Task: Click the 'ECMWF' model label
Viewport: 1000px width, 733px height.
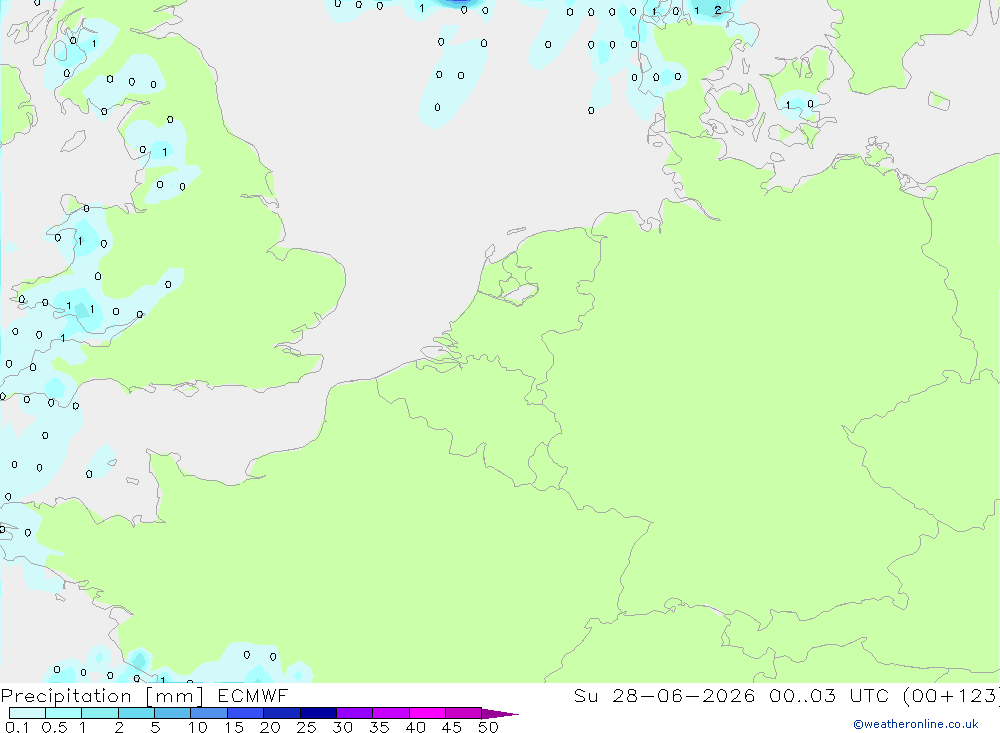Action: pos(253,695)
